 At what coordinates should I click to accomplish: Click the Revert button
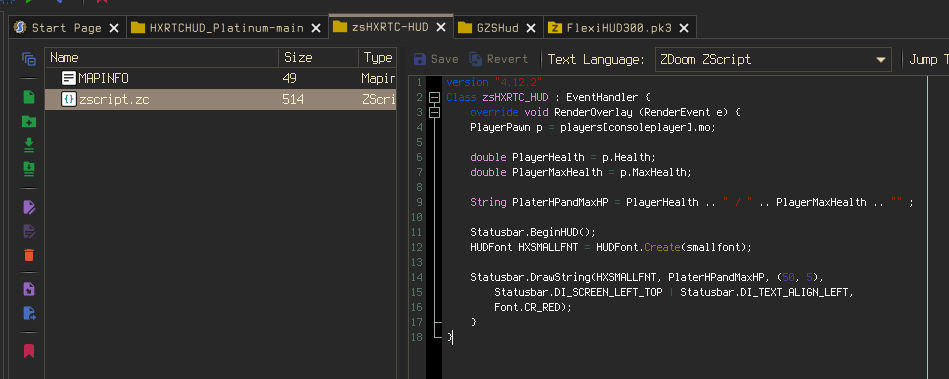500,59
